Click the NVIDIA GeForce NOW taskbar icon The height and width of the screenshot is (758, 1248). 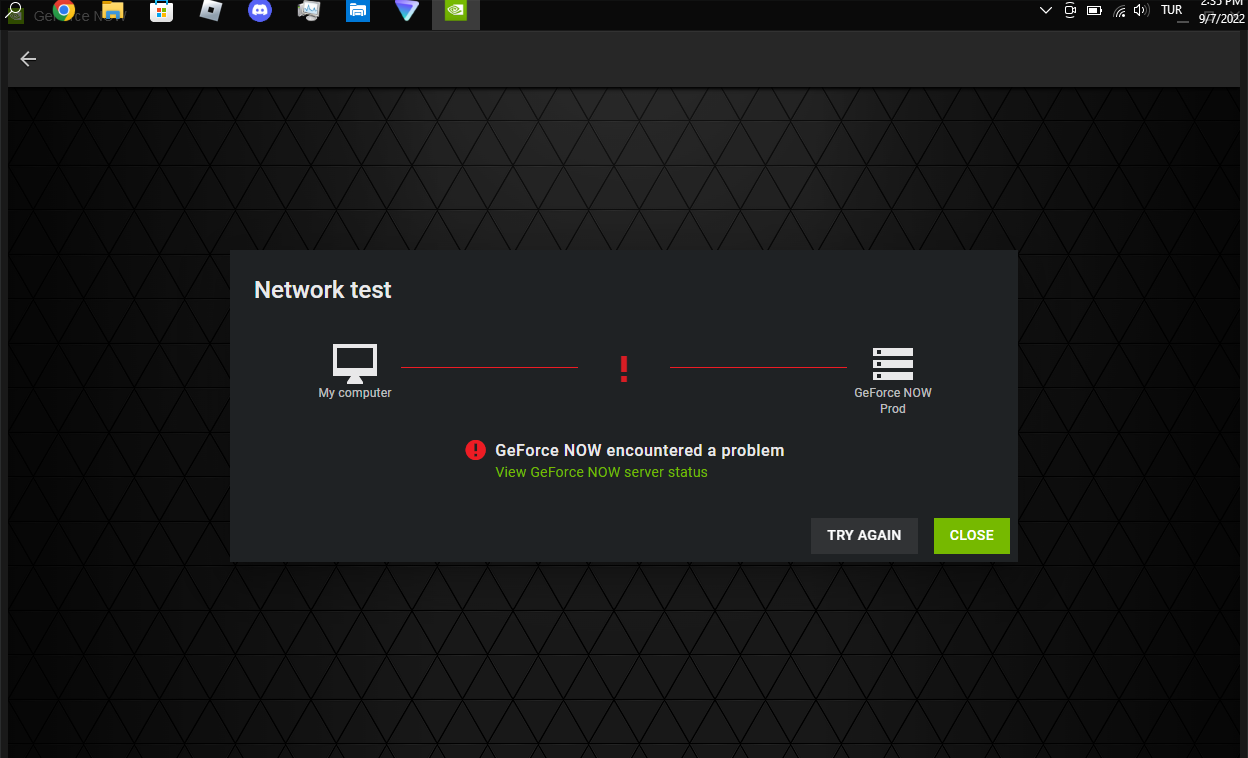pyautogui.click(x=456, y=11)
